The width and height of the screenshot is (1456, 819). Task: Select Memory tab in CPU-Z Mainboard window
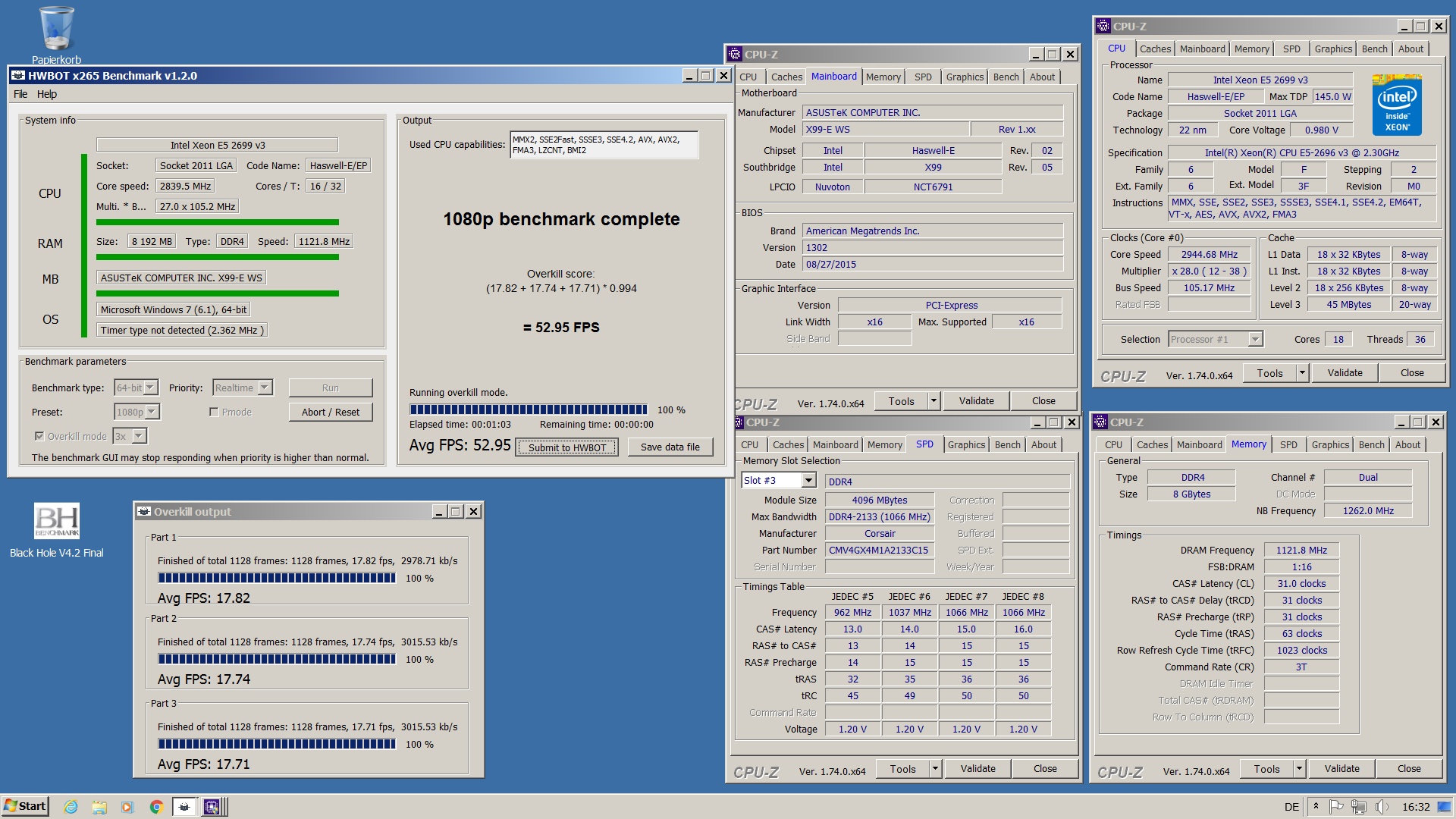[x=883, y=77]
